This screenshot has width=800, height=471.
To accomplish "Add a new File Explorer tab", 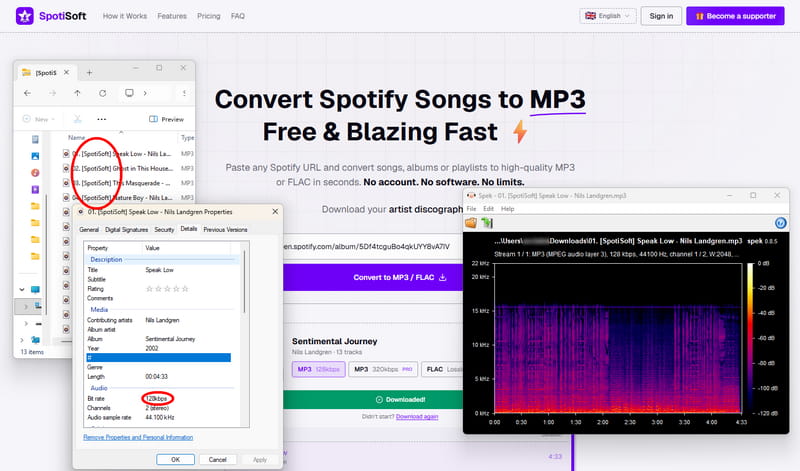I will (89, 72).
